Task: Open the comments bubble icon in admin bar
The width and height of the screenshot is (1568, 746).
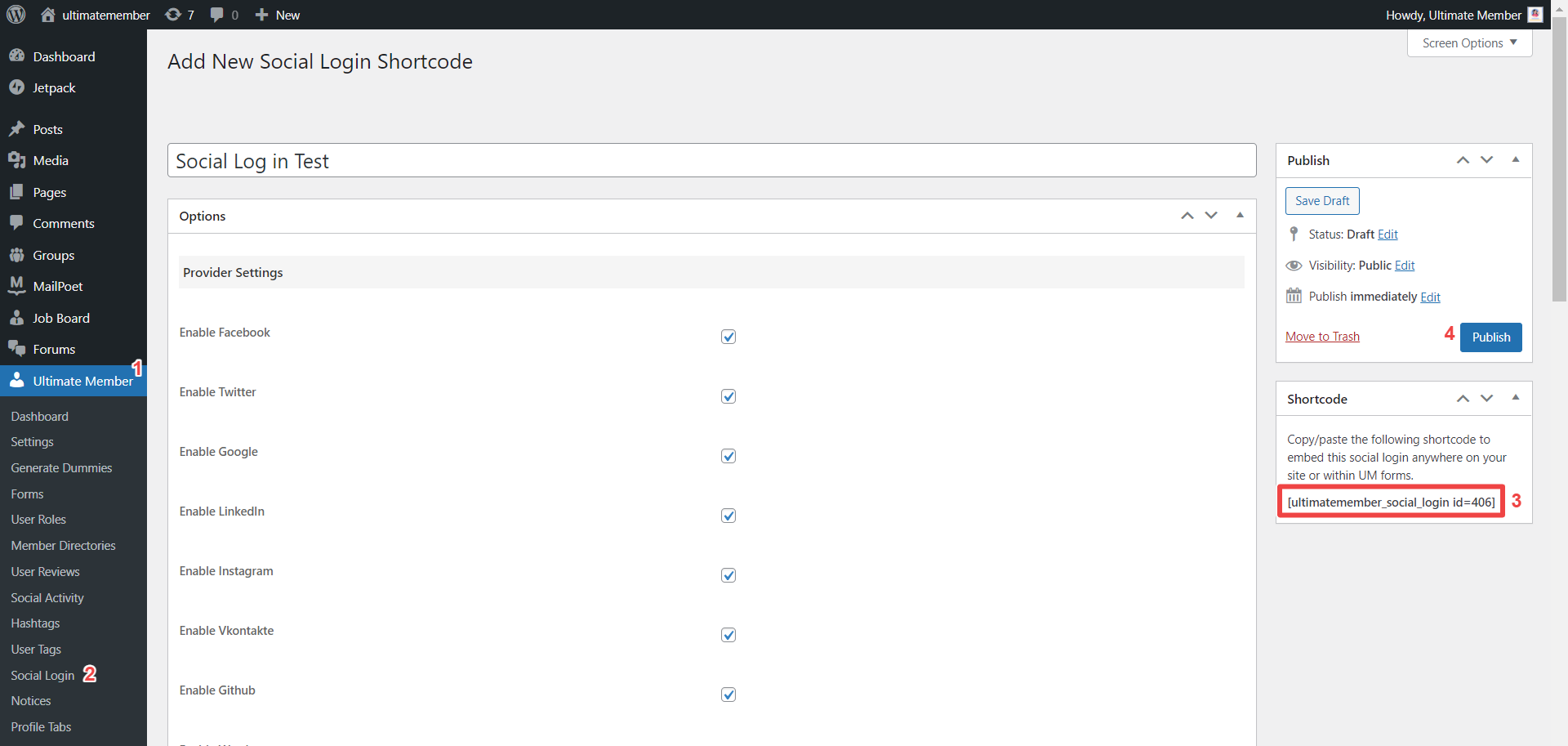Action: [x=217, y=15]
